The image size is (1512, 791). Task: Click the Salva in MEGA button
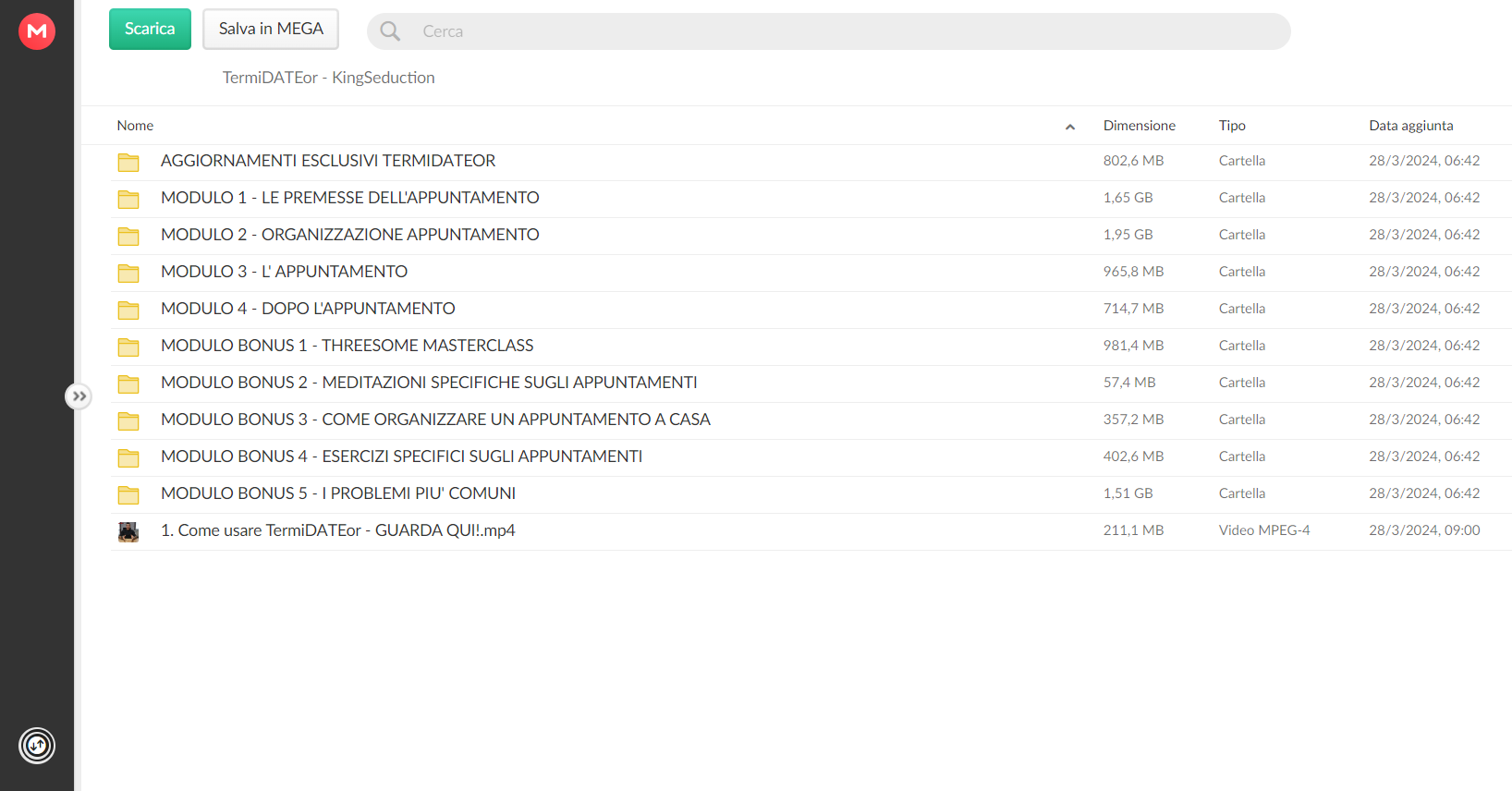[271, 29]
